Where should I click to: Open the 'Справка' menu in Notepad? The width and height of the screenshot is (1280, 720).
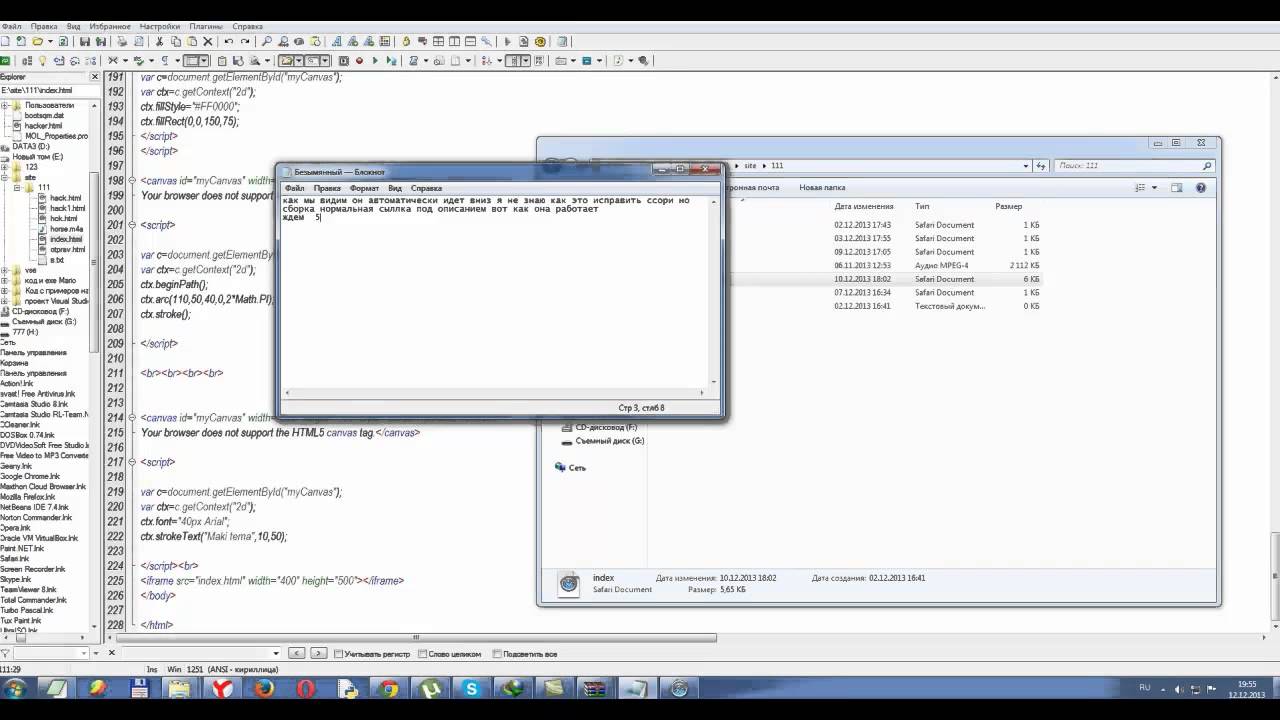(426, 188)
